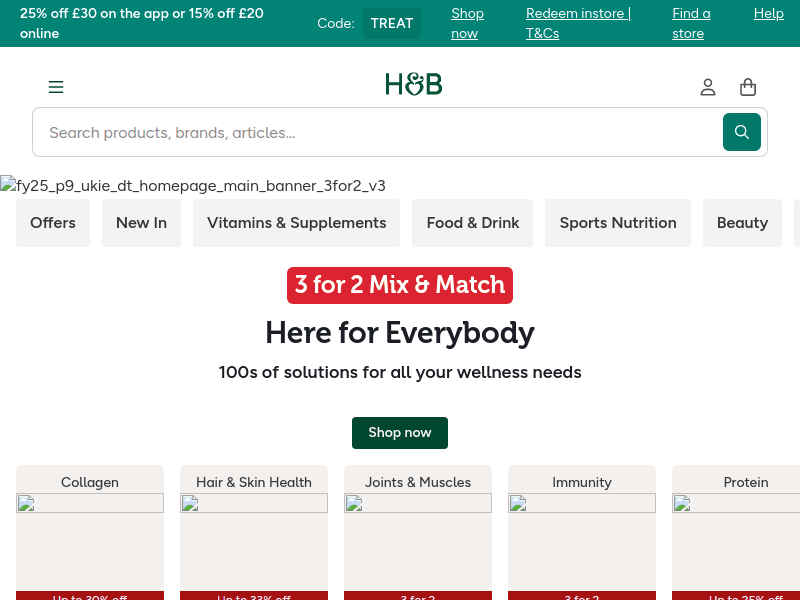Screen dimensions: 800x600
Task: Open the hamburger navigation menu
Action: click(56, 87)
